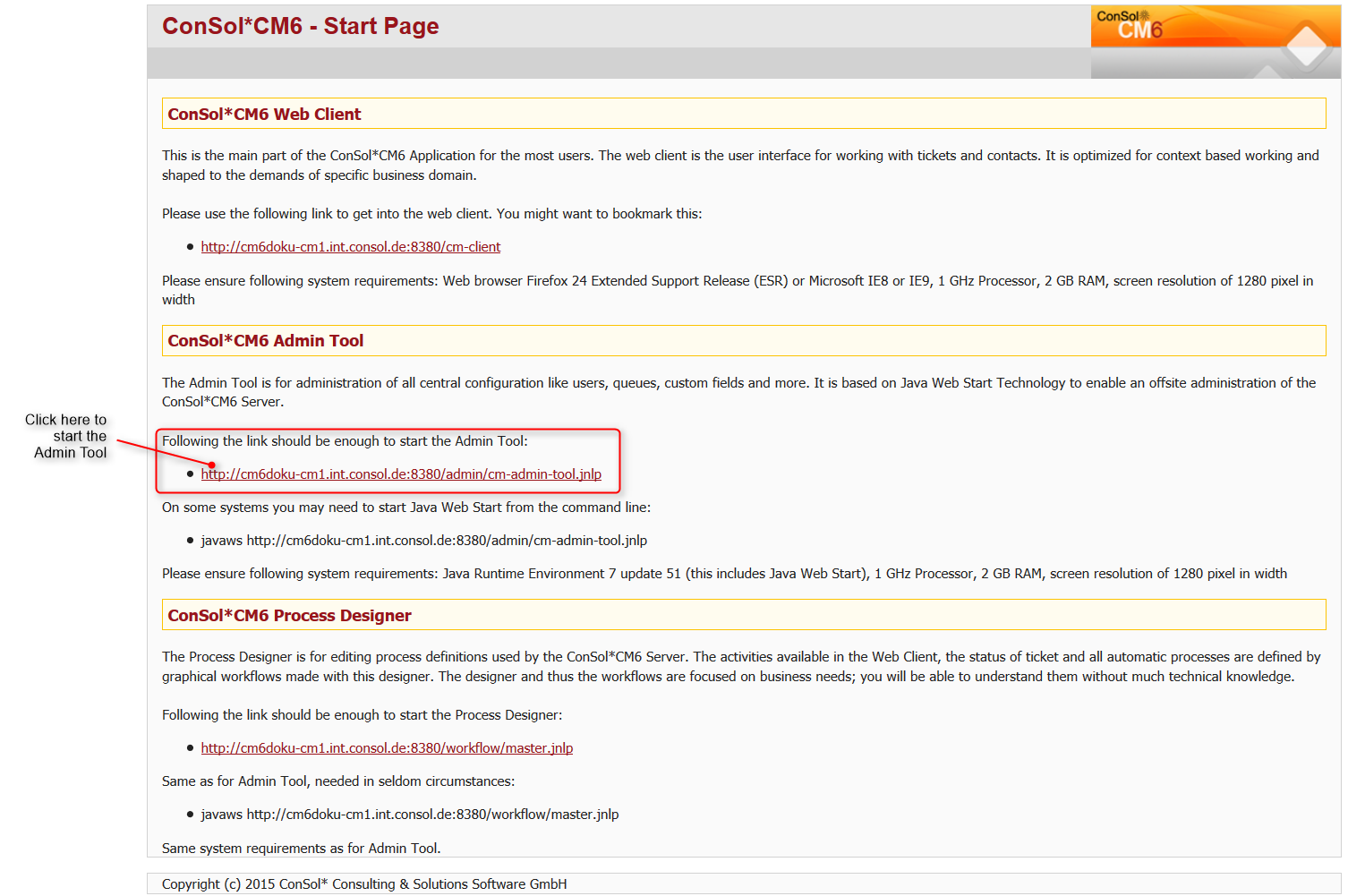Click the Copyright (c) 2015 ConSol footer text
Image resolution: width=1348 pixels, height=896 pixels.
tap(364, 884)
